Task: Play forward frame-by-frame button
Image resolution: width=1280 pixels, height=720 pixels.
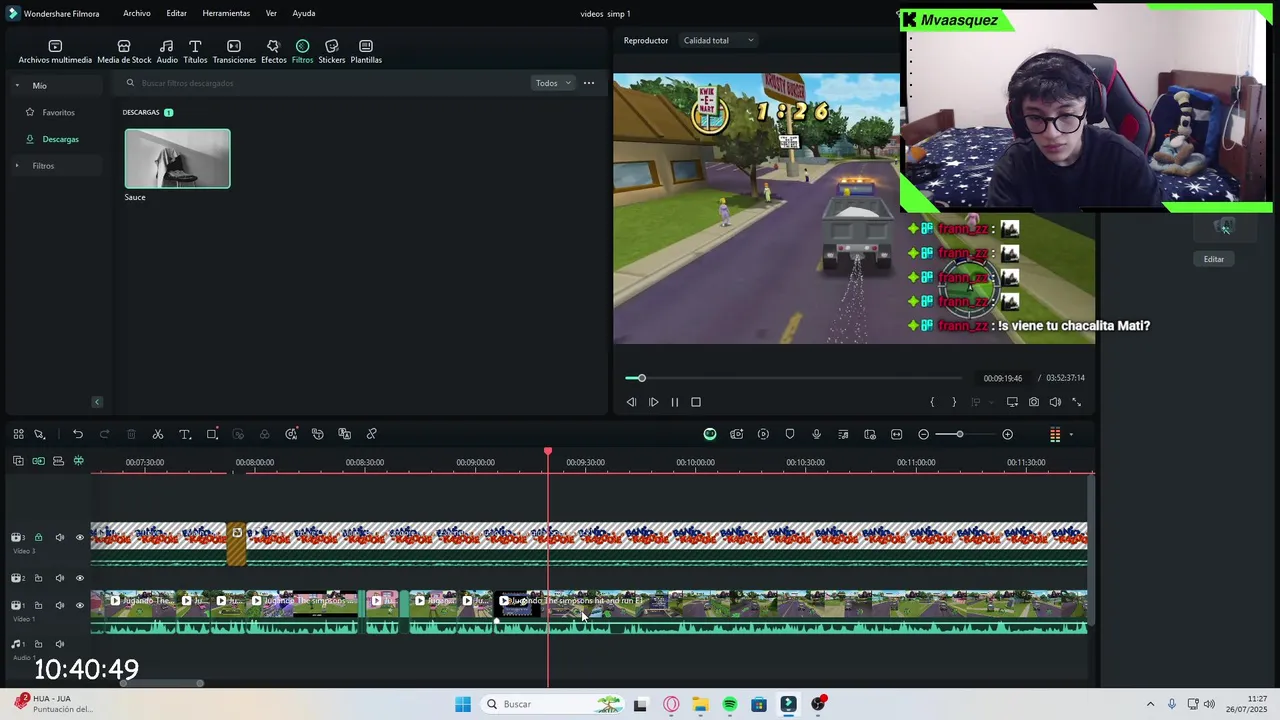Action: pos(653,402)
